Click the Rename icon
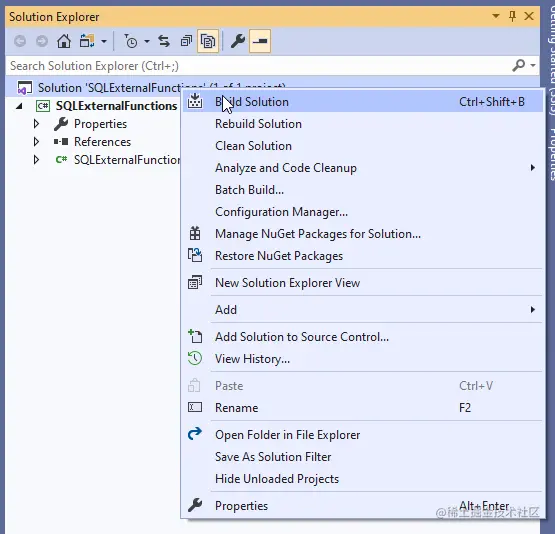 pyautogui.click(x=195, y=407)
